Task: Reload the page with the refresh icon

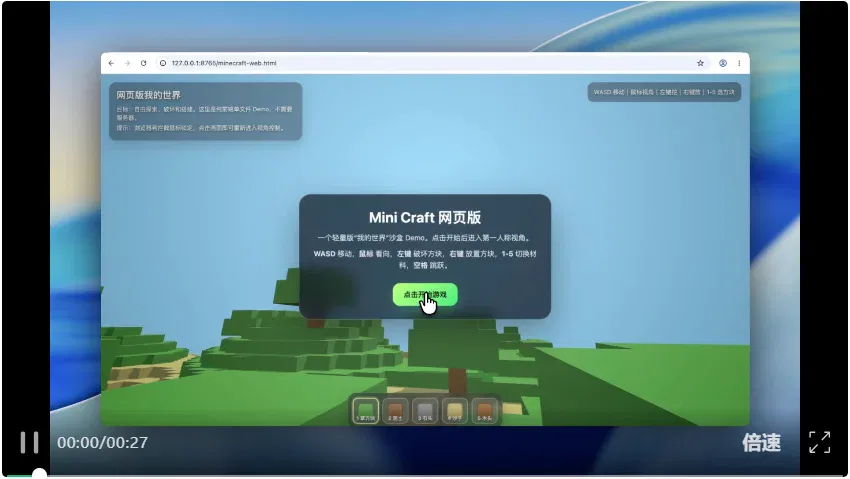Action: (x=144, y=63)
